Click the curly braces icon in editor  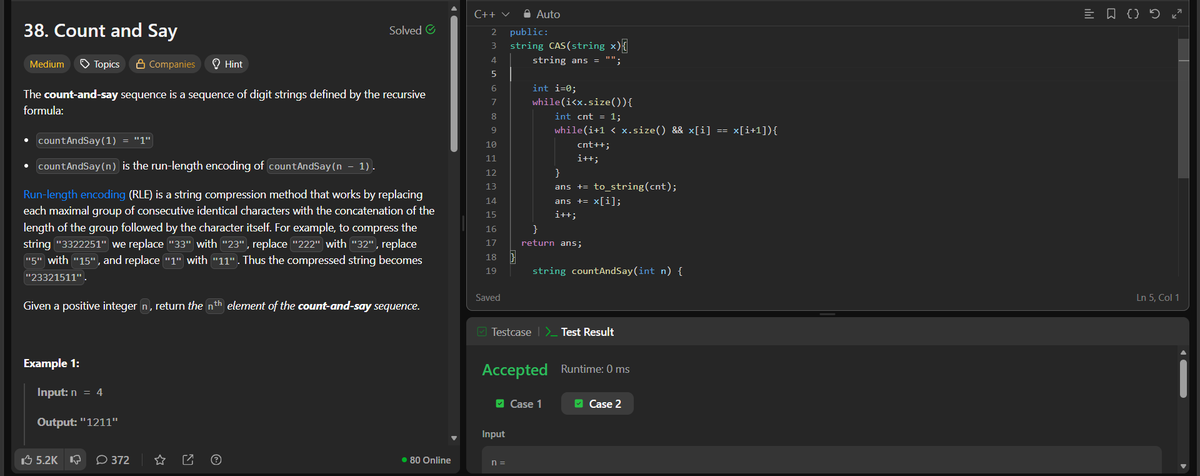coord(1135,13)
